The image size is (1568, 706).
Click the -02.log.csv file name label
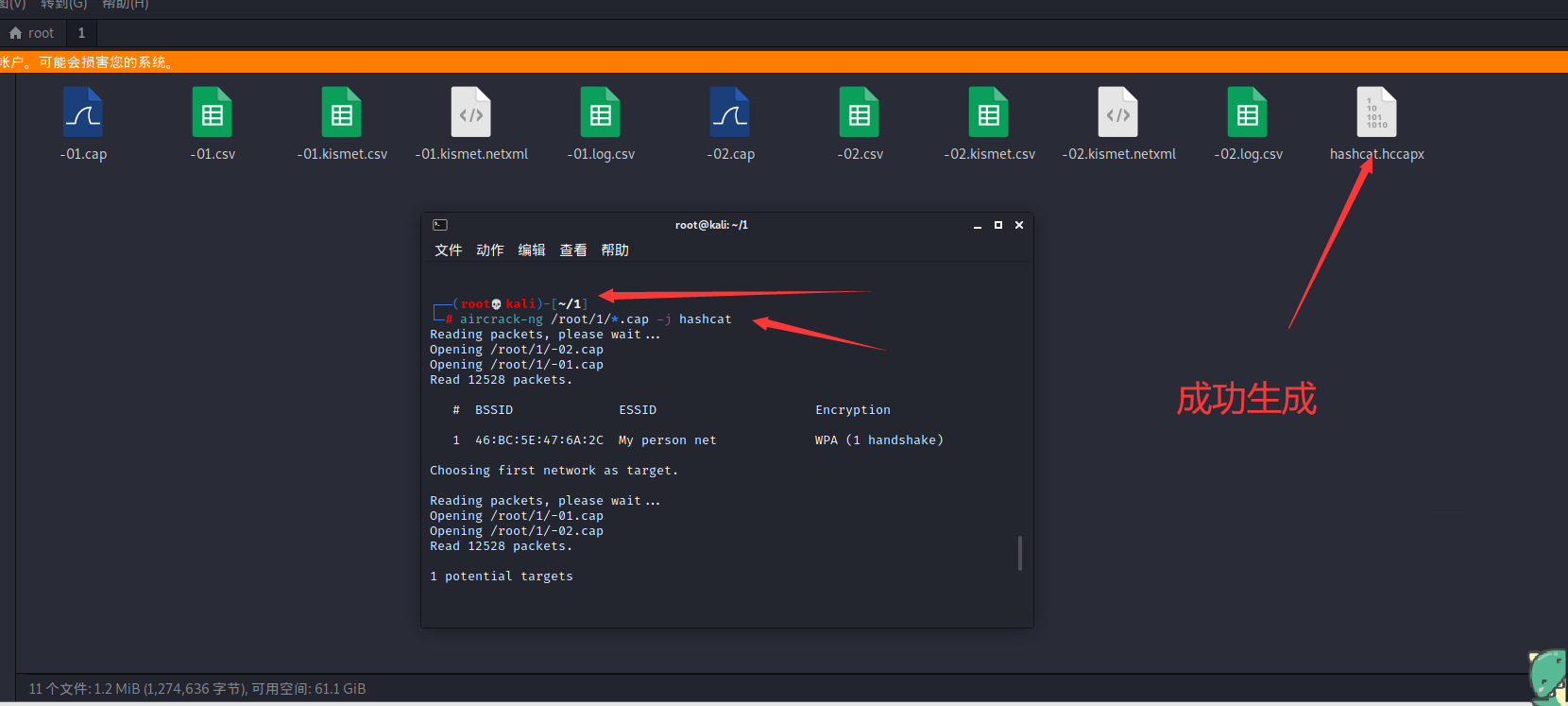click(x=1248, y=154)
